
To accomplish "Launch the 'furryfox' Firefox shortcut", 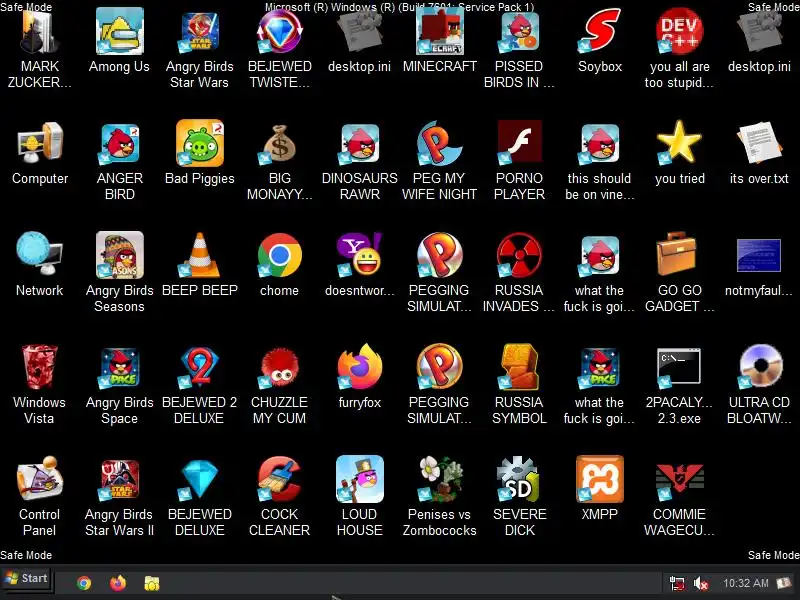I will click(x=360, y=367).
